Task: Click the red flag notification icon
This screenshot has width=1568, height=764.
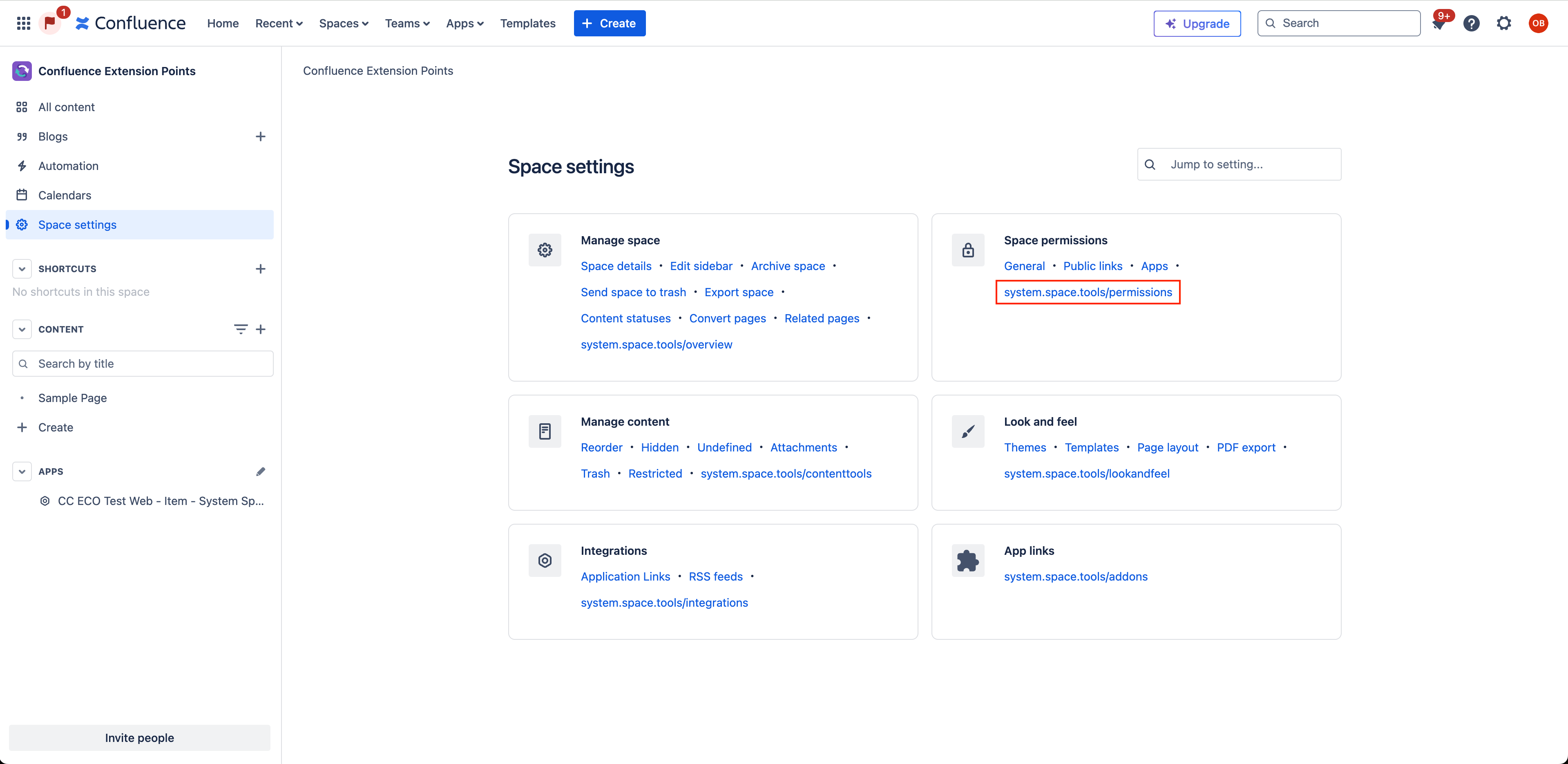Action: 50,23
